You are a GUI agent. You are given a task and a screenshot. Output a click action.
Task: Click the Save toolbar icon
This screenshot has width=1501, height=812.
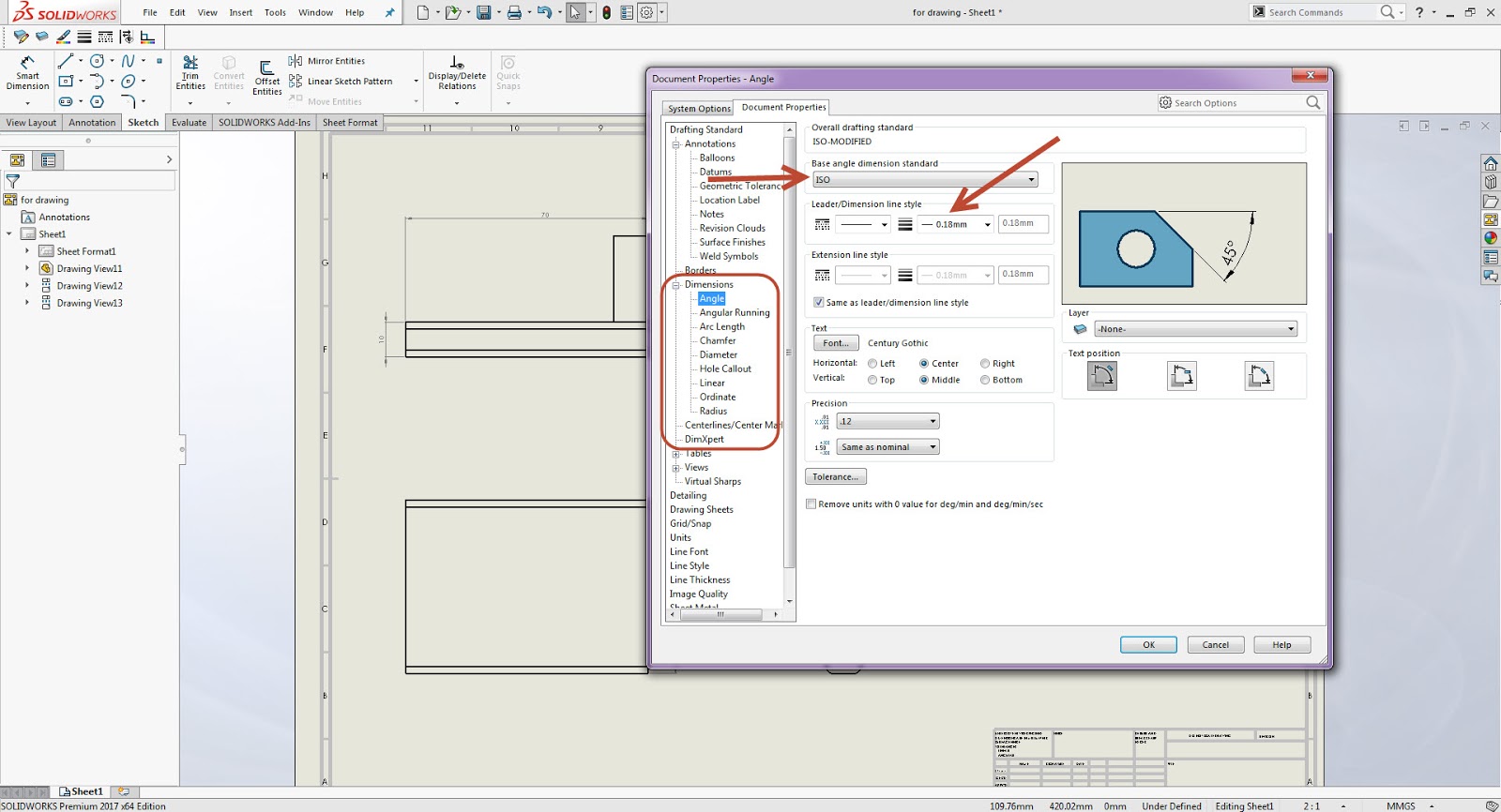click(484, 12)
